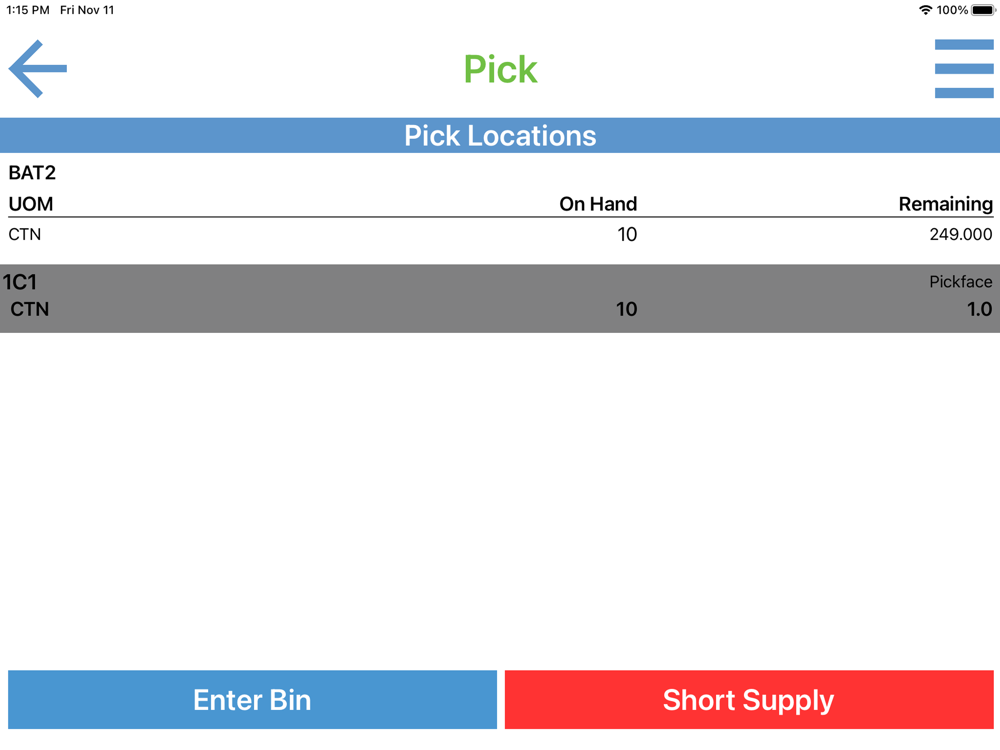The width and height of the screenshot is (1000, 750).
Task: Click the Remaining column header
Action: [945, 204]
